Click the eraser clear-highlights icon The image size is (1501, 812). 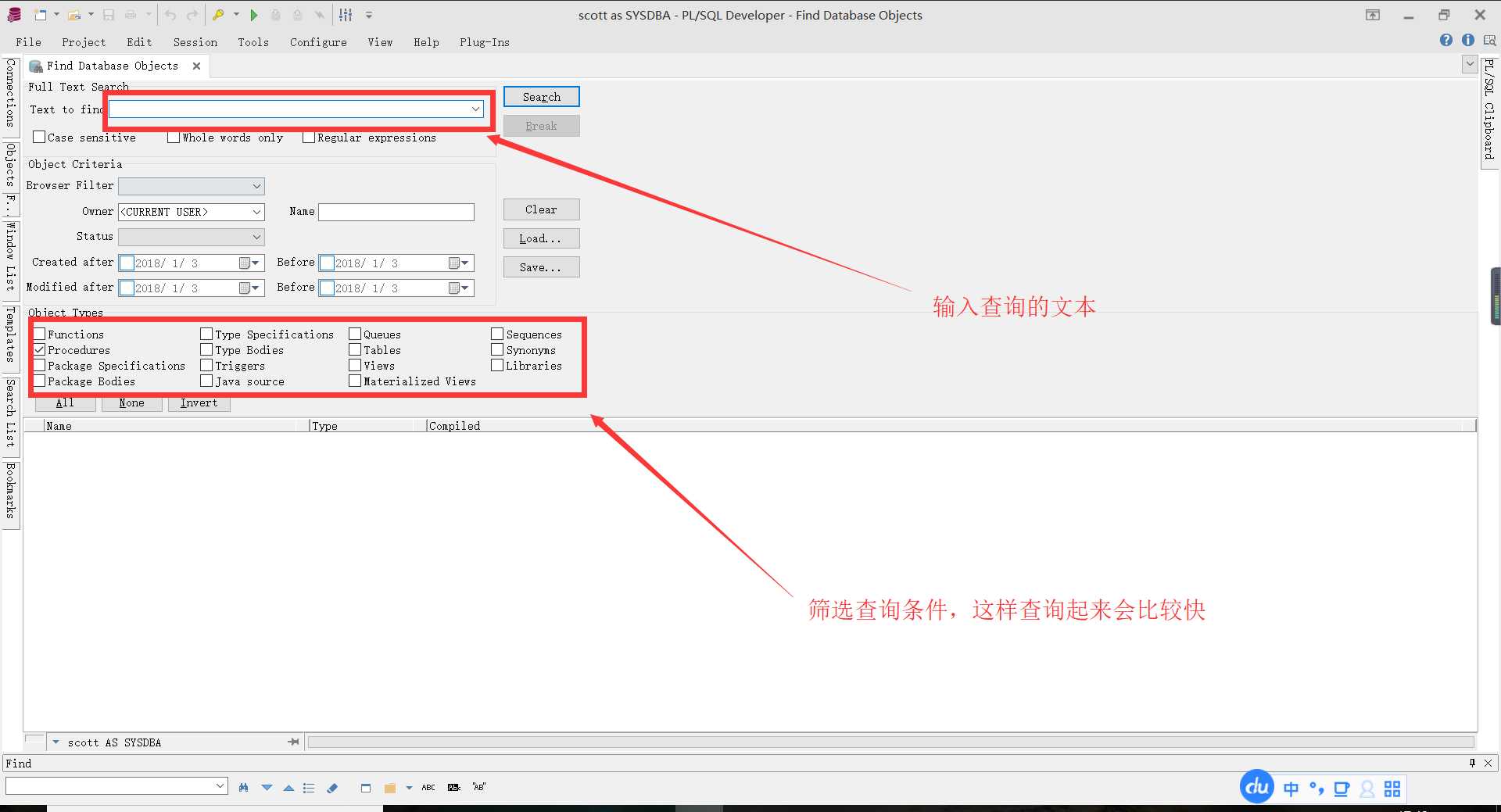click(x=332, y=788)
